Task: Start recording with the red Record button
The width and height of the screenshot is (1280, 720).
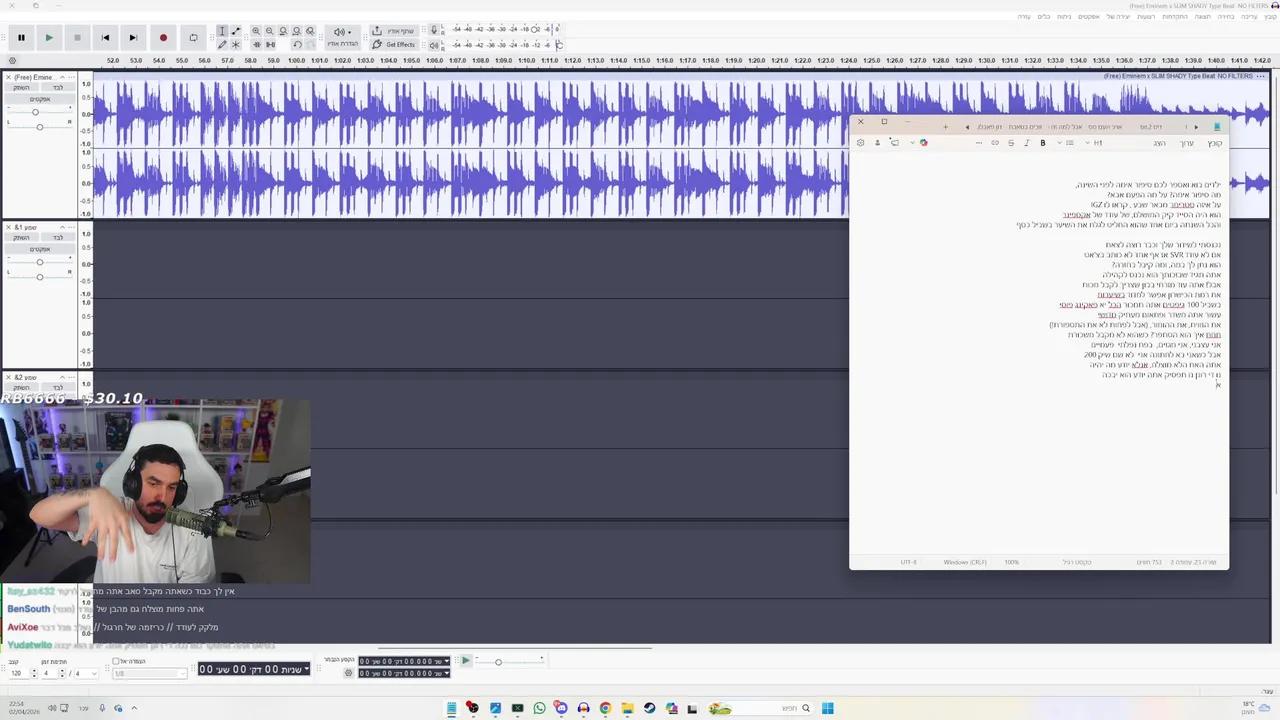Action: pyautogui.click(x=163, y=38)
